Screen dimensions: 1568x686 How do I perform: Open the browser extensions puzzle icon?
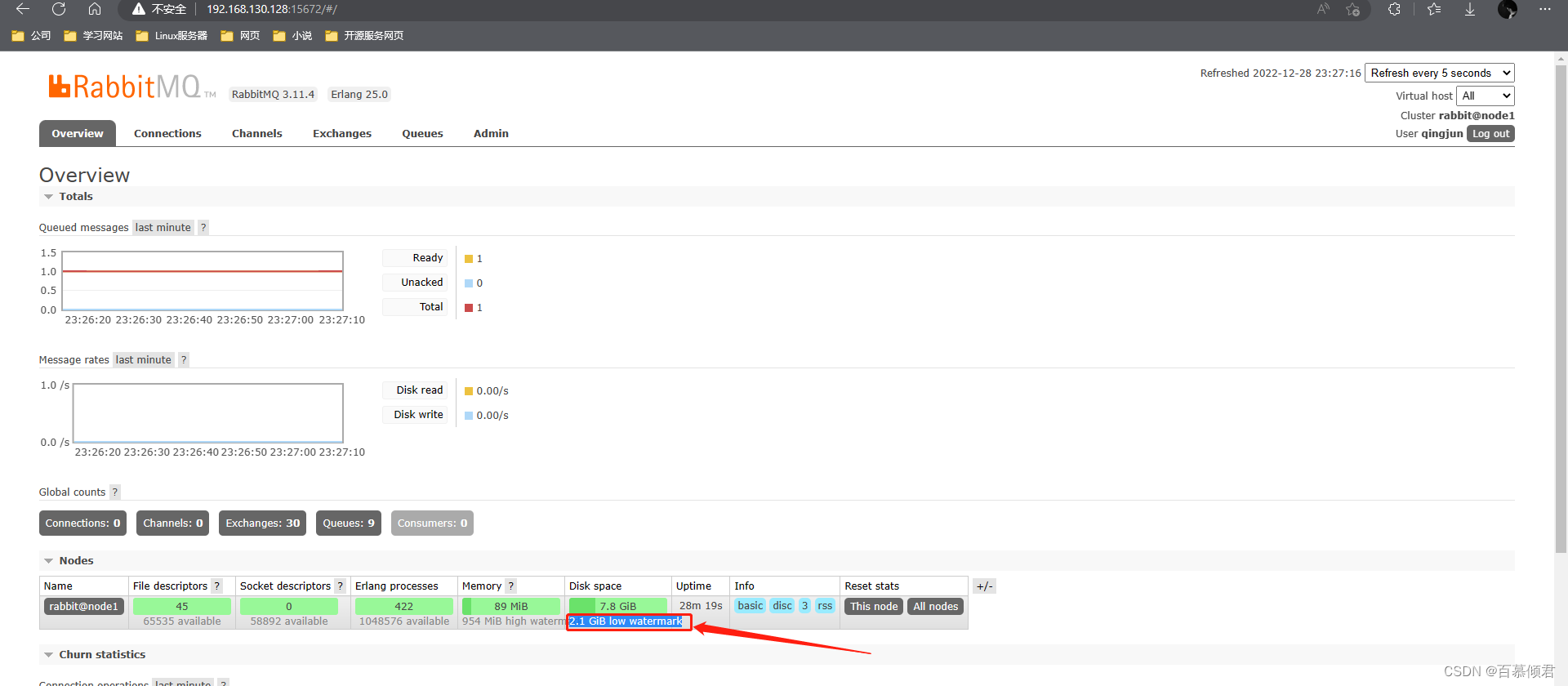[x=1394, y=9]
